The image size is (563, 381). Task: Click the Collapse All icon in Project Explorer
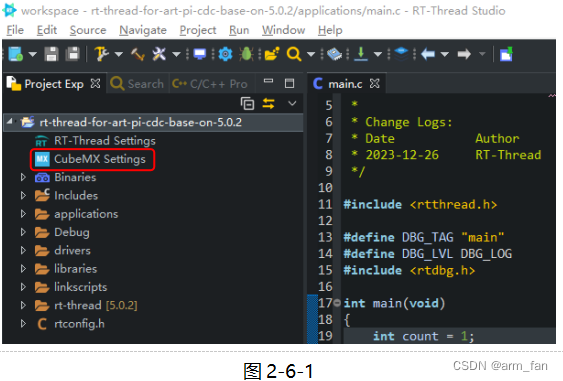[247, 103]
